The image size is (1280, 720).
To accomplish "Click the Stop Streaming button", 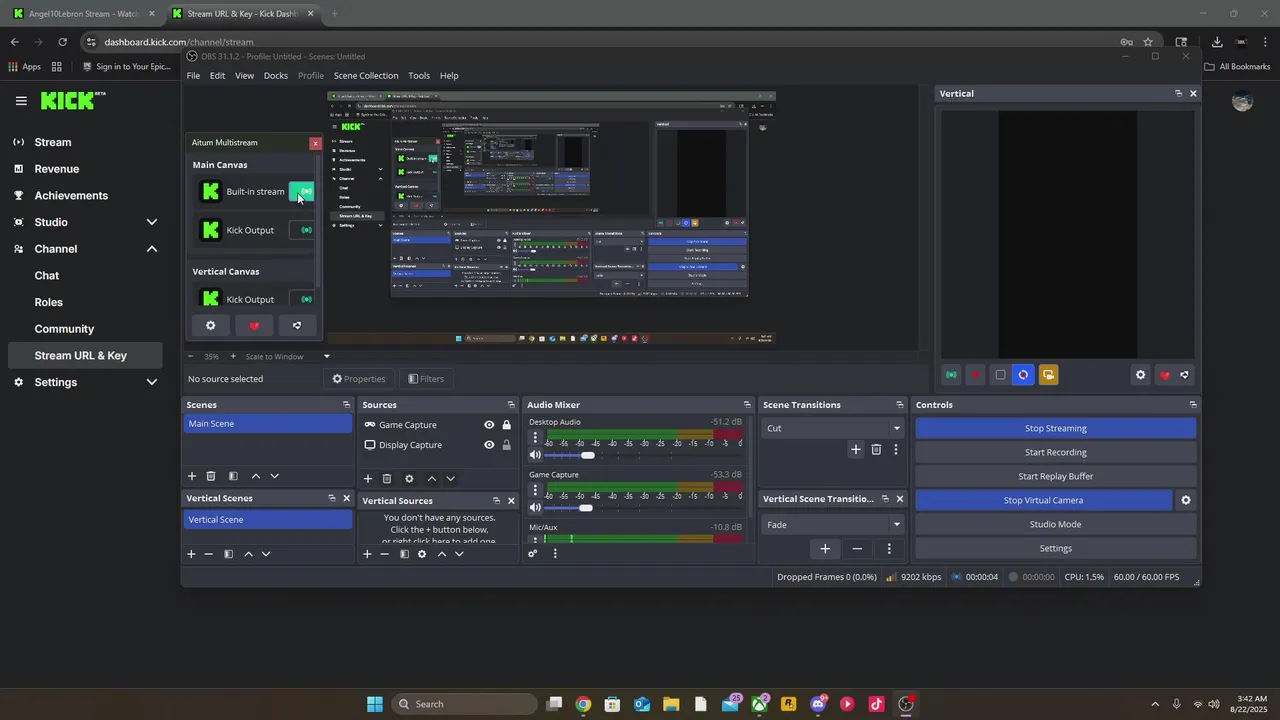I will tap(1055, 428).
